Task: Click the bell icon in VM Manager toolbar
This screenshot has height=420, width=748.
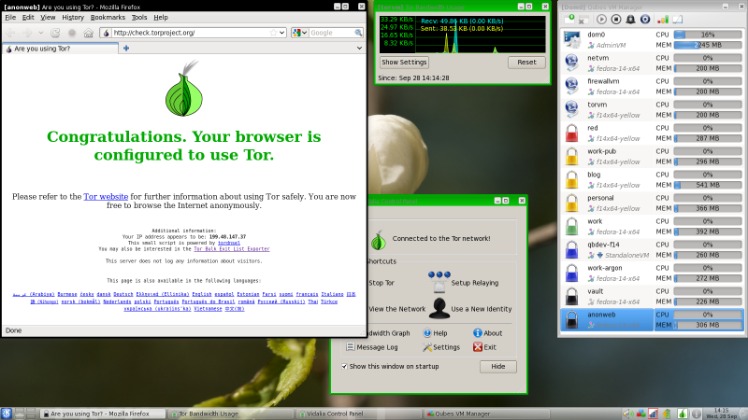Action: point(630,19)
